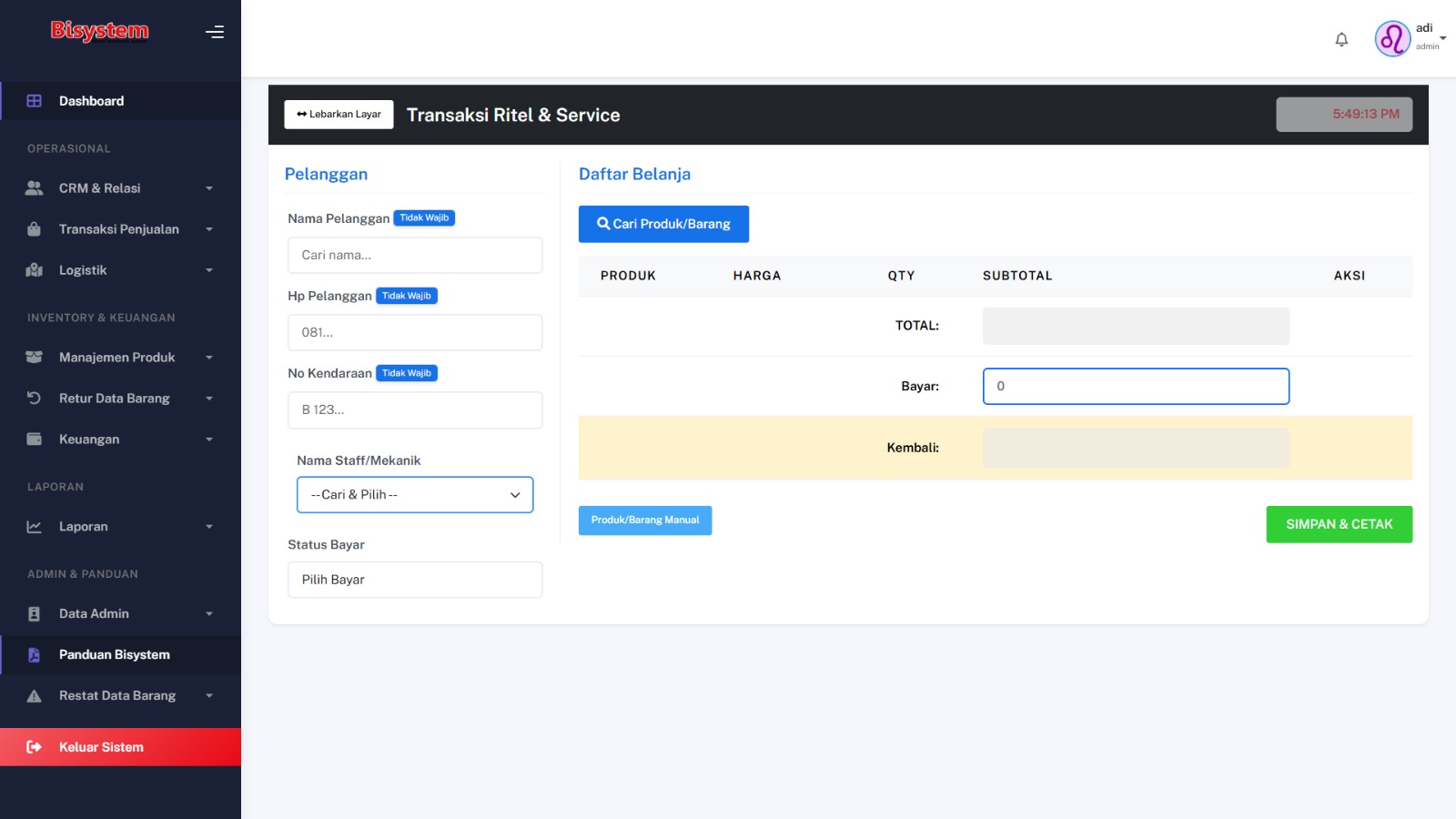Expand the Manajemen Produk submenu arrow
Viewport: 1456px width, 819px height.
[209, 358]
